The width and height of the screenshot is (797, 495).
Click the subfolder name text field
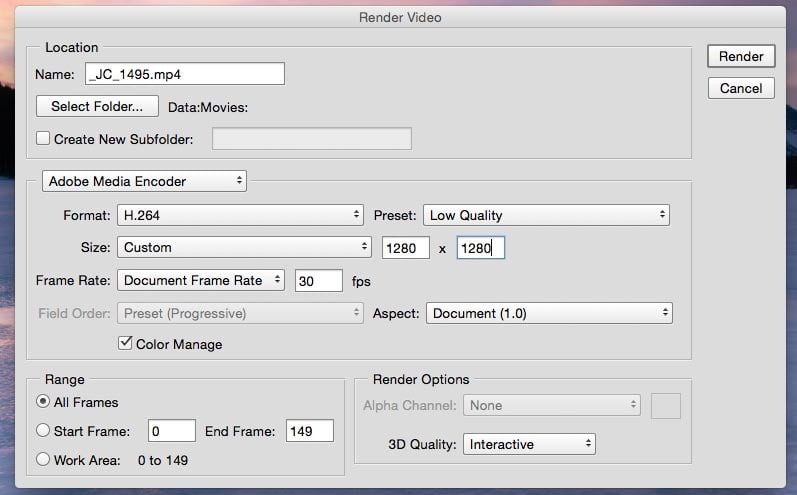[312, 139]
